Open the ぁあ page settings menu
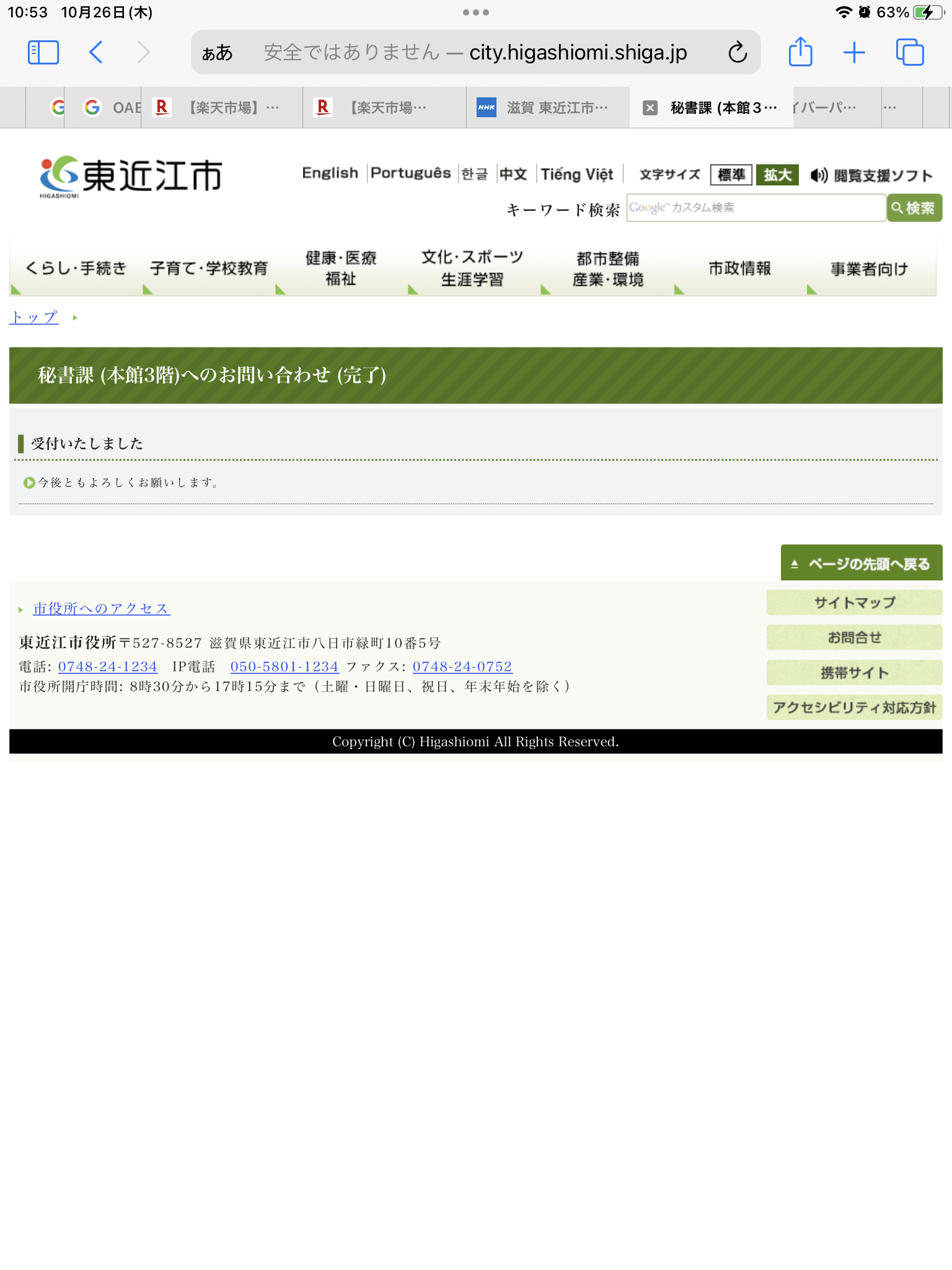This screenshot has height=1270, width=952. (217, 53)
